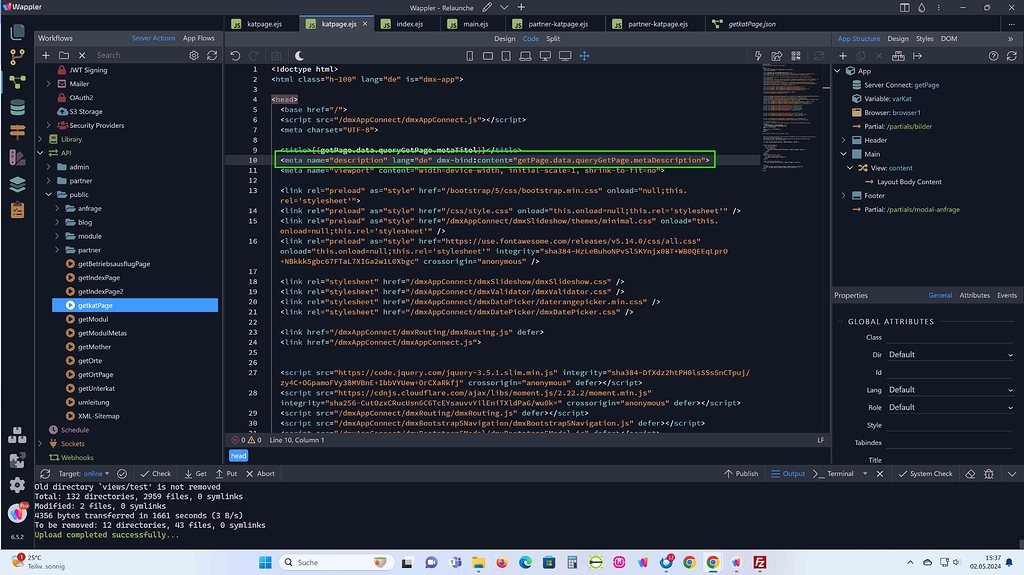Click the Class input field
Screen dimensions: 1024x575
point(949,337)
